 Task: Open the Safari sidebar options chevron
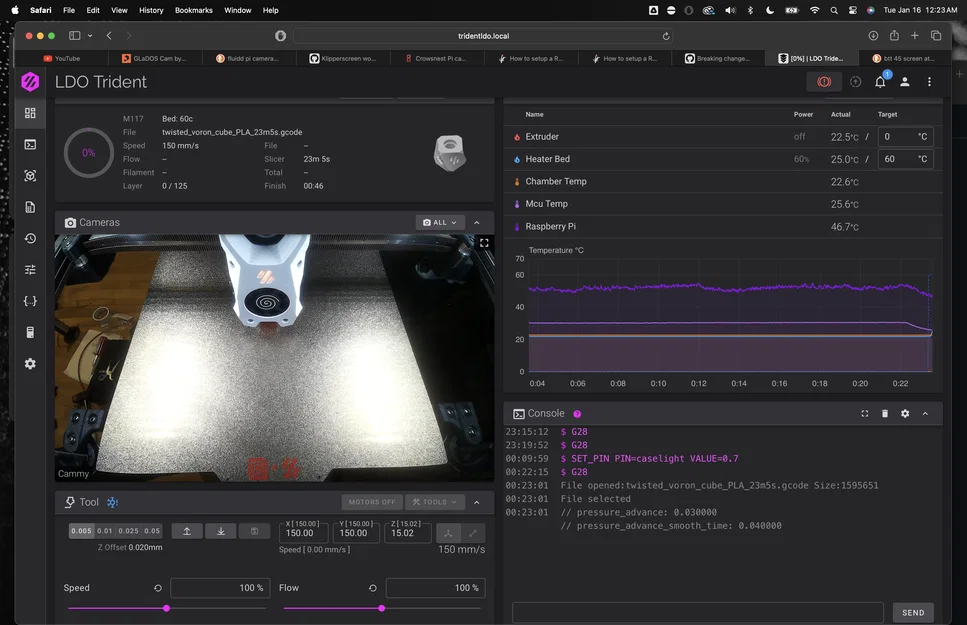[90, 36]
